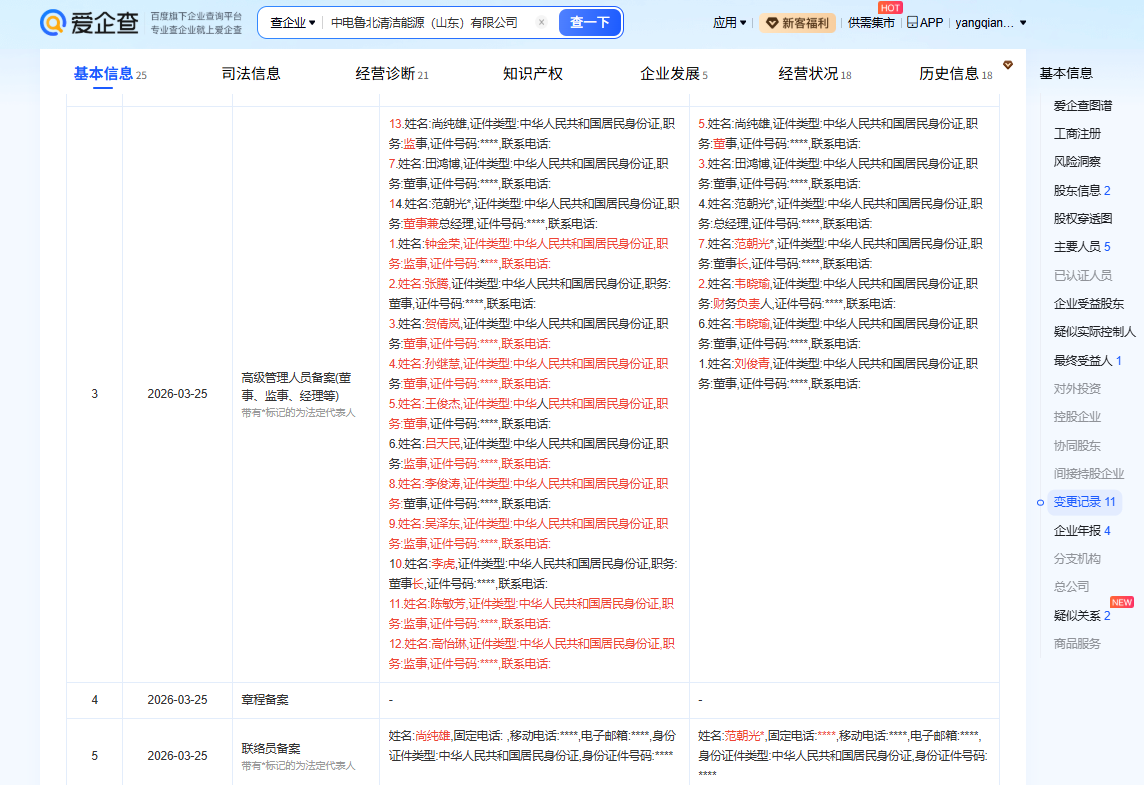Select 最终受益人 in the right sidebar
1144x785 pixels.
(x=1086, y=360)
